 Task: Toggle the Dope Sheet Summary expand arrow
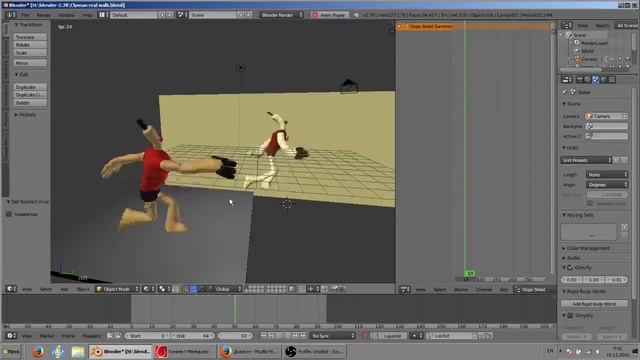400,27
